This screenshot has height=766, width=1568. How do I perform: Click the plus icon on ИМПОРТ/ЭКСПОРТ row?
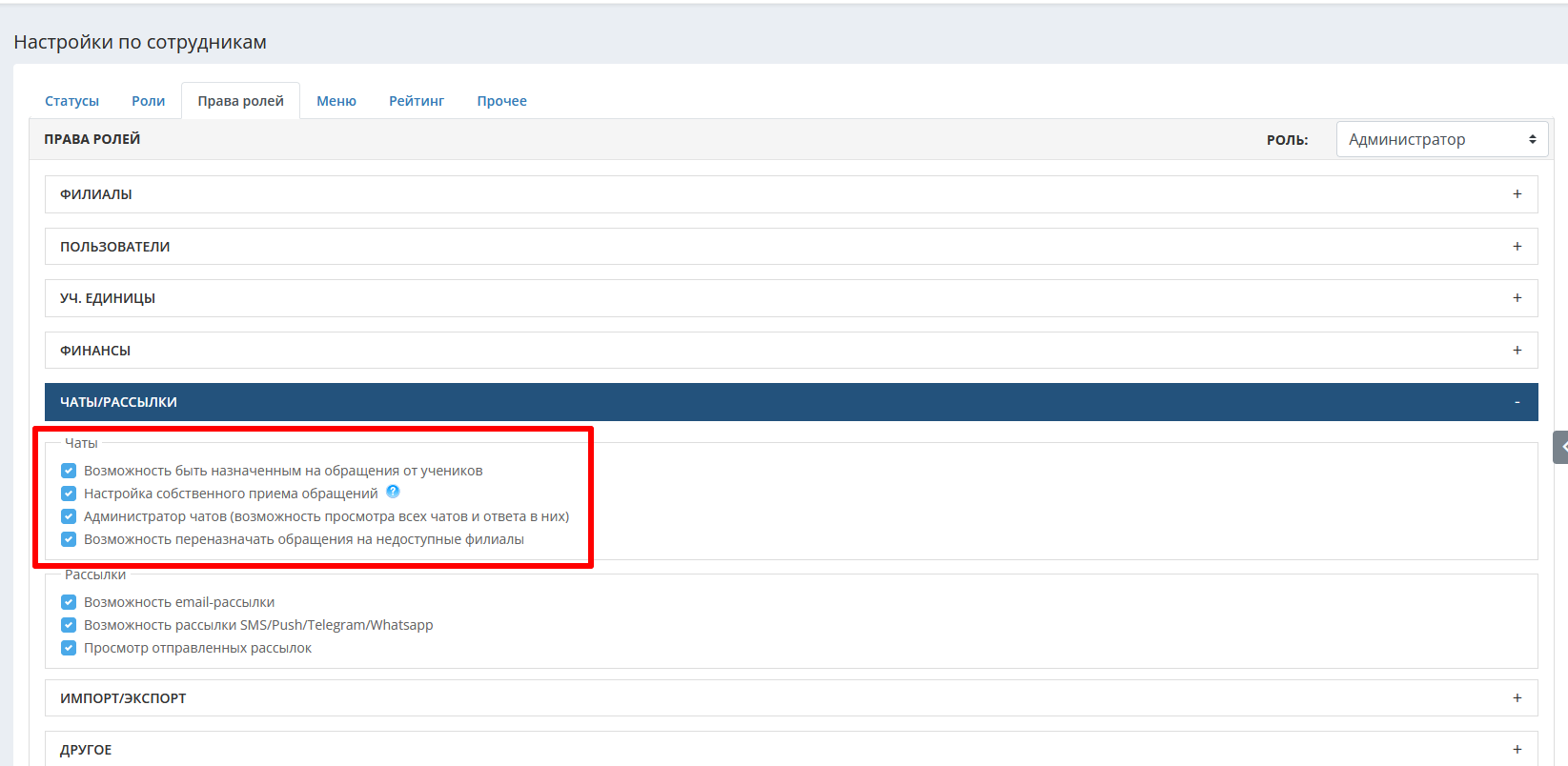1517,698
